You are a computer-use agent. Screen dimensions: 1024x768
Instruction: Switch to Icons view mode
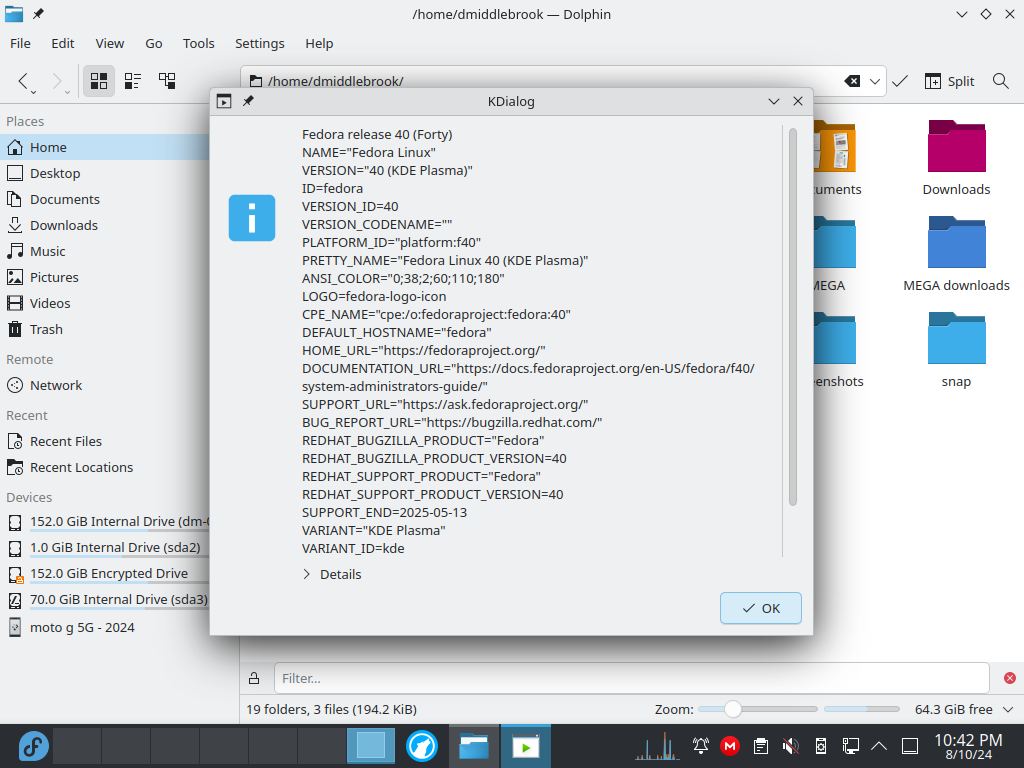[99, 81]
